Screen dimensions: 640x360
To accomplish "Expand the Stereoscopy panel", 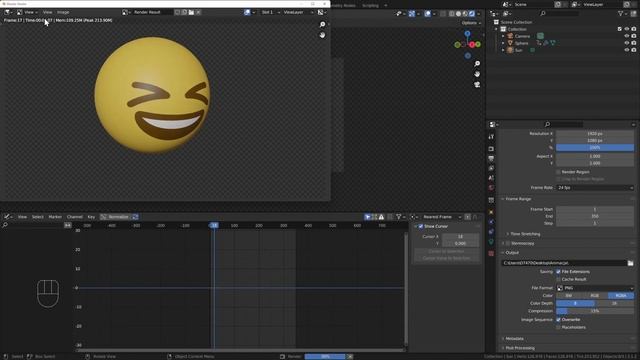I will coord(522,244).
